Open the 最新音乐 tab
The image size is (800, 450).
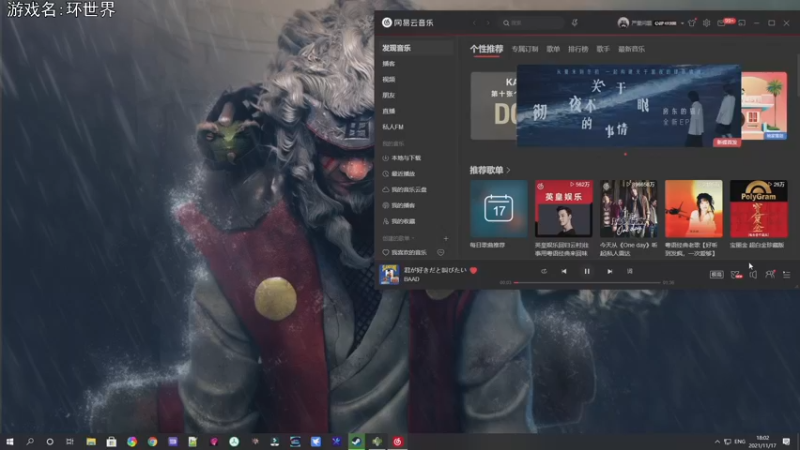631,49
